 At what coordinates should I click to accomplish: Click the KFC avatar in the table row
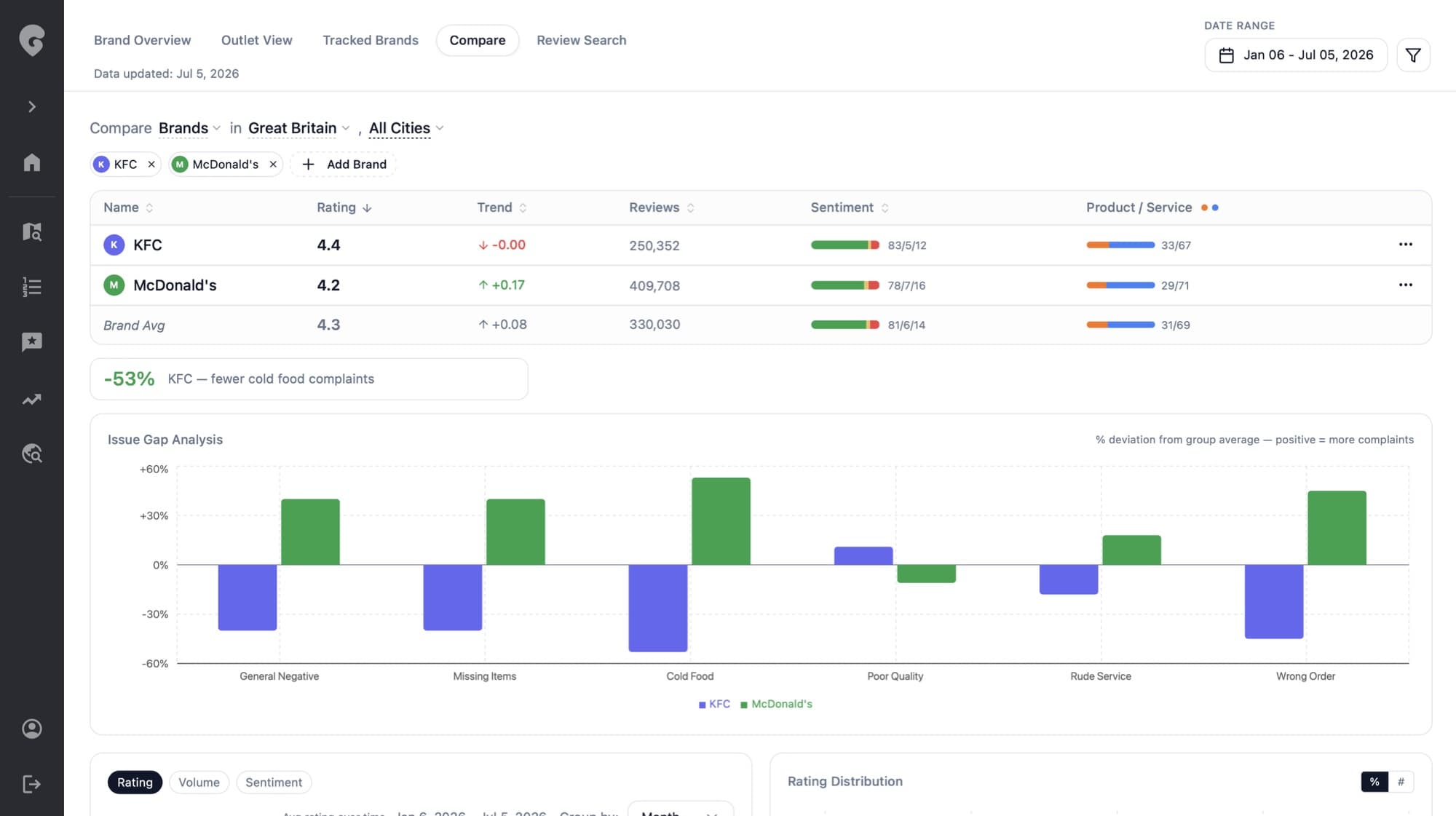[114, 245]
